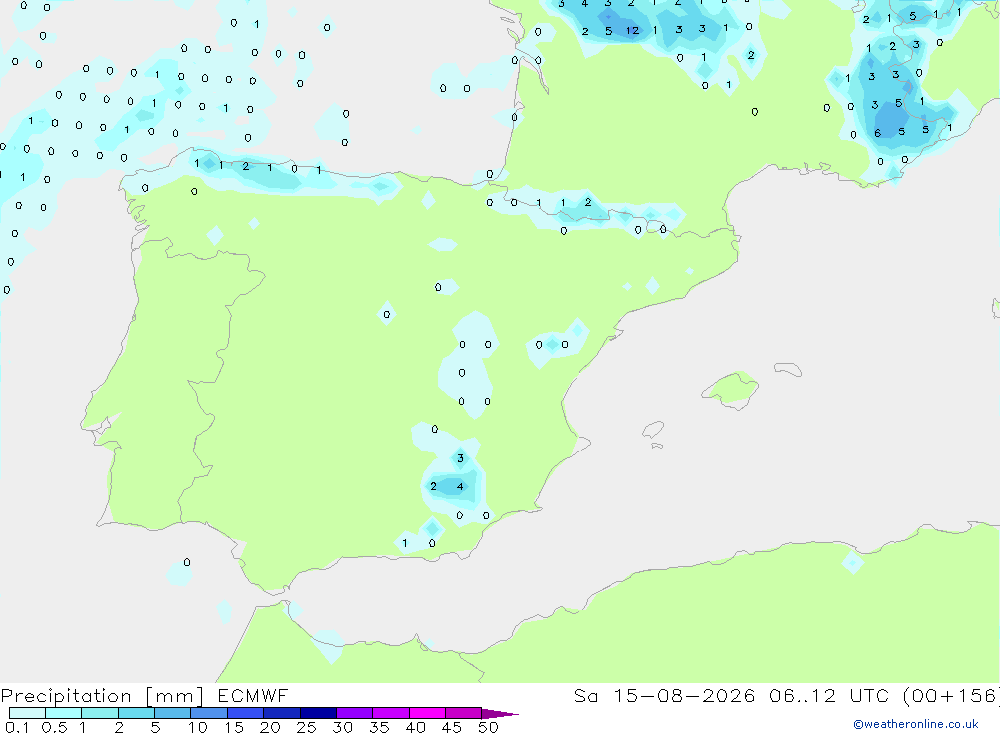
Task: Click legend swatch between 0.1 and 0.5
Action: (x=27, y=713)
